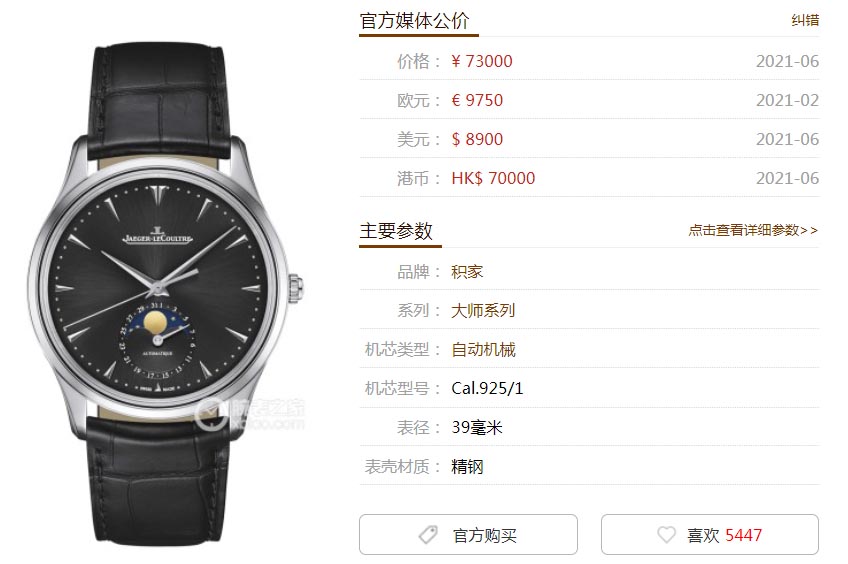Click the case material 精钢
Viewport: 848px width, 564px height.
(467, 466)
